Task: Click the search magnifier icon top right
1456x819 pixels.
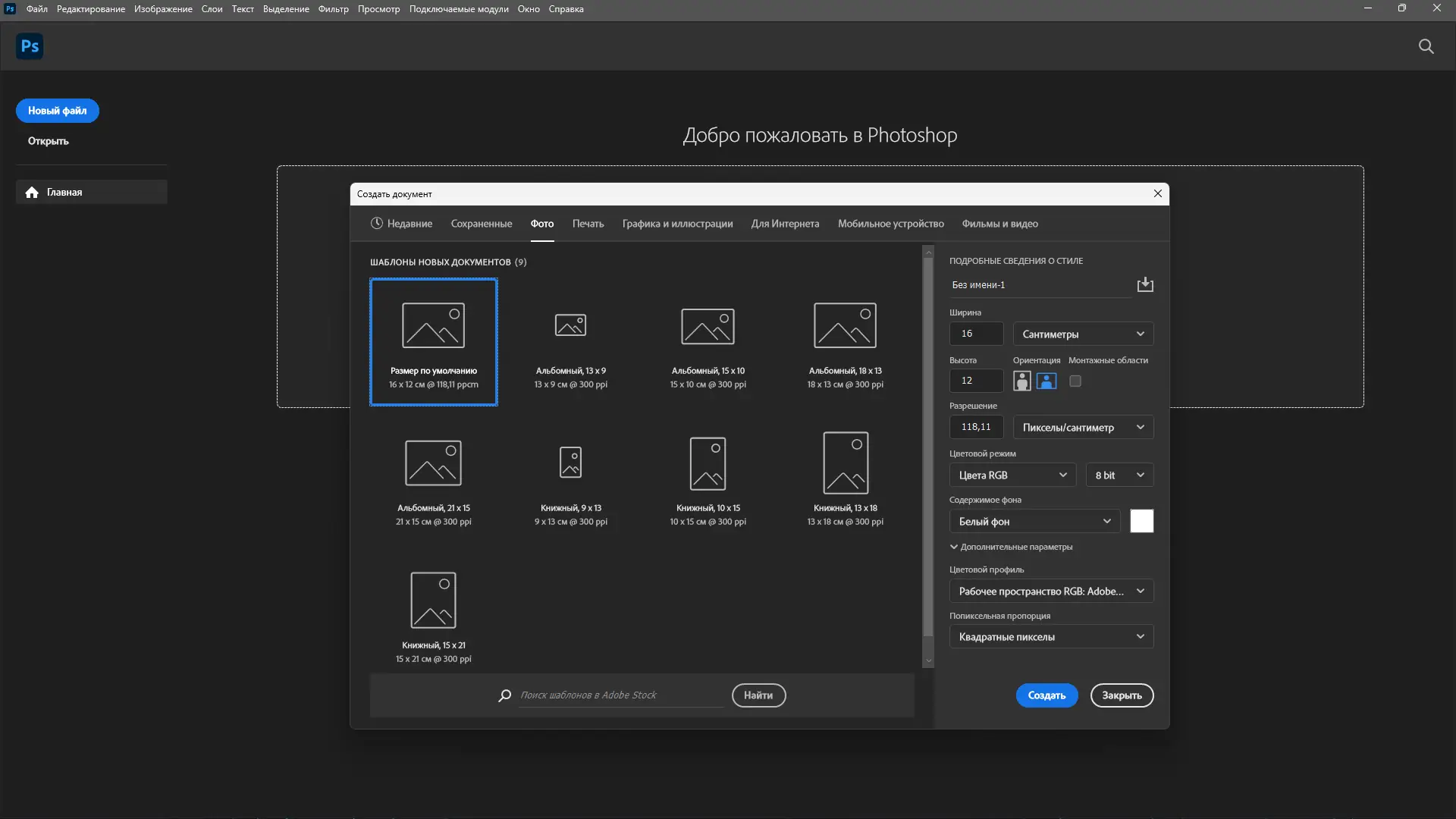Action: click(x=1426, y=46)
